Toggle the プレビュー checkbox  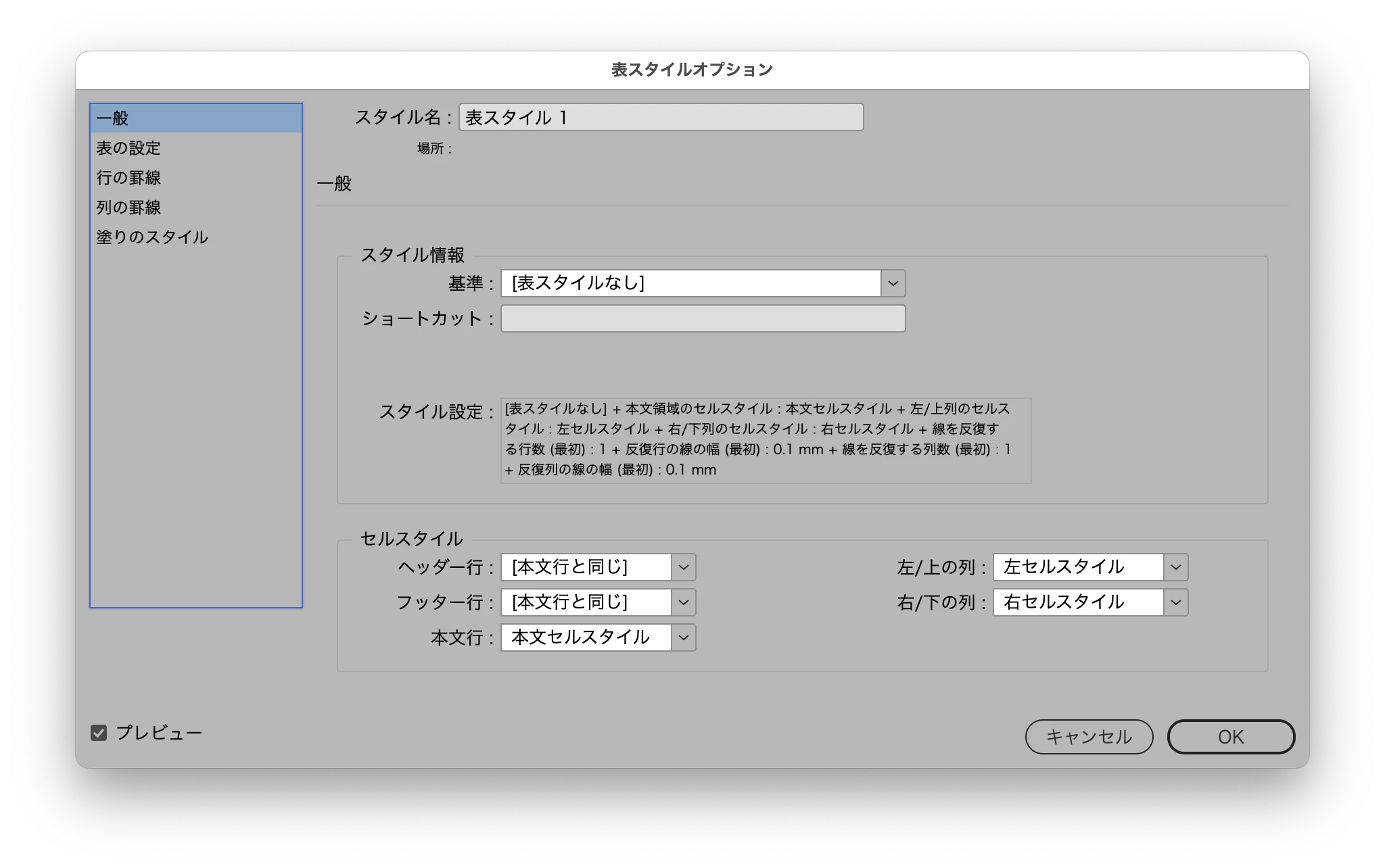(99, 733)
